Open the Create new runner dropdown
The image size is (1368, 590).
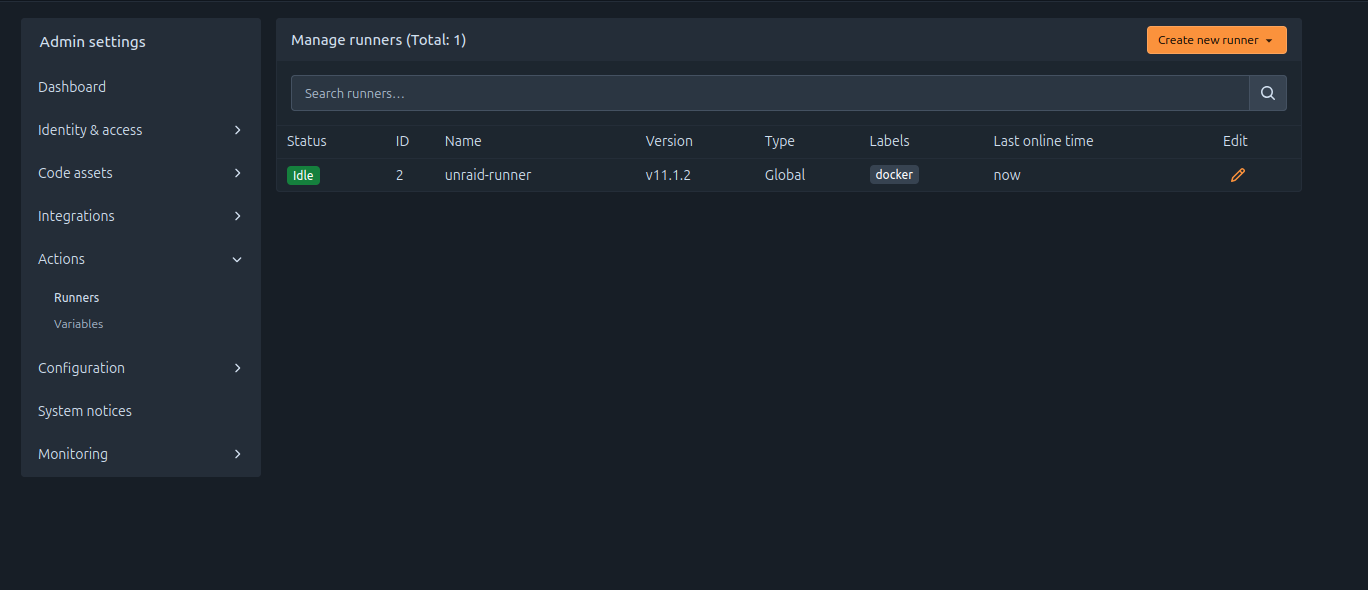click(x=1216, y=40)
